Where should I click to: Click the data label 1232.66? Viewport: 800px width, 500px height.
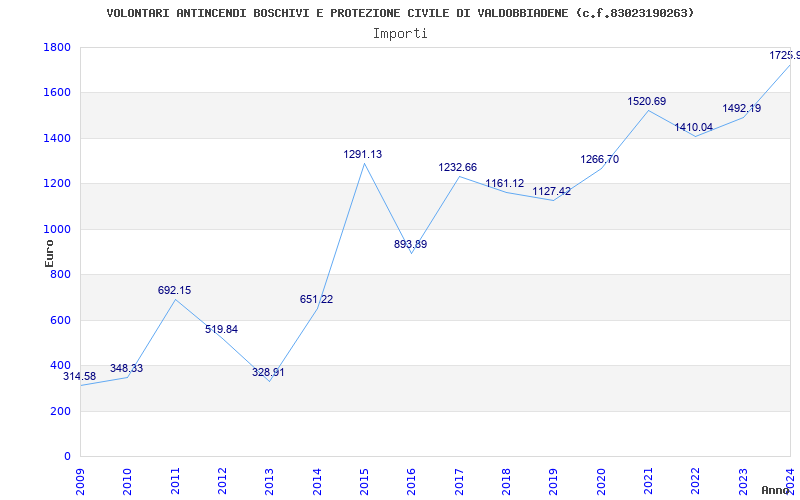point(458,167)
